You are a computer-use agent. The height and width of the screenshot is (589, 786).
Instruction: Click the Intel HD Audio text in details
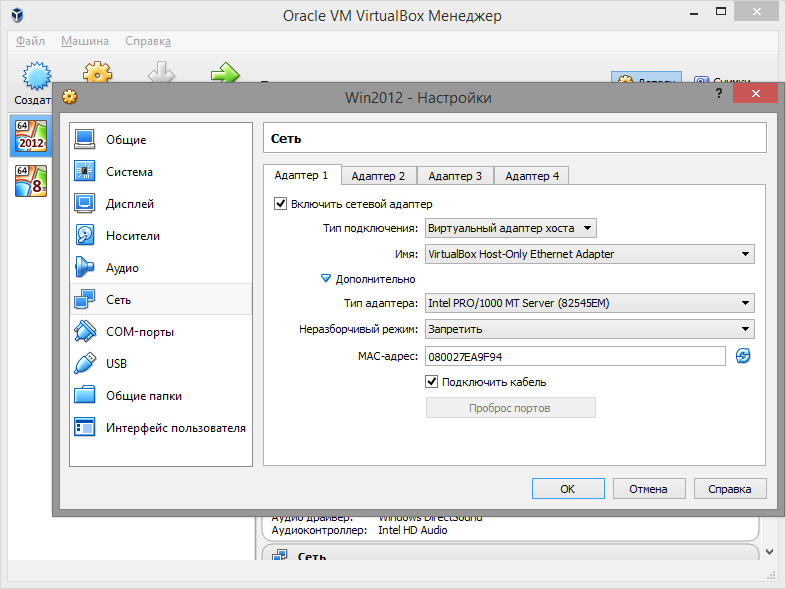click(413, 530)
